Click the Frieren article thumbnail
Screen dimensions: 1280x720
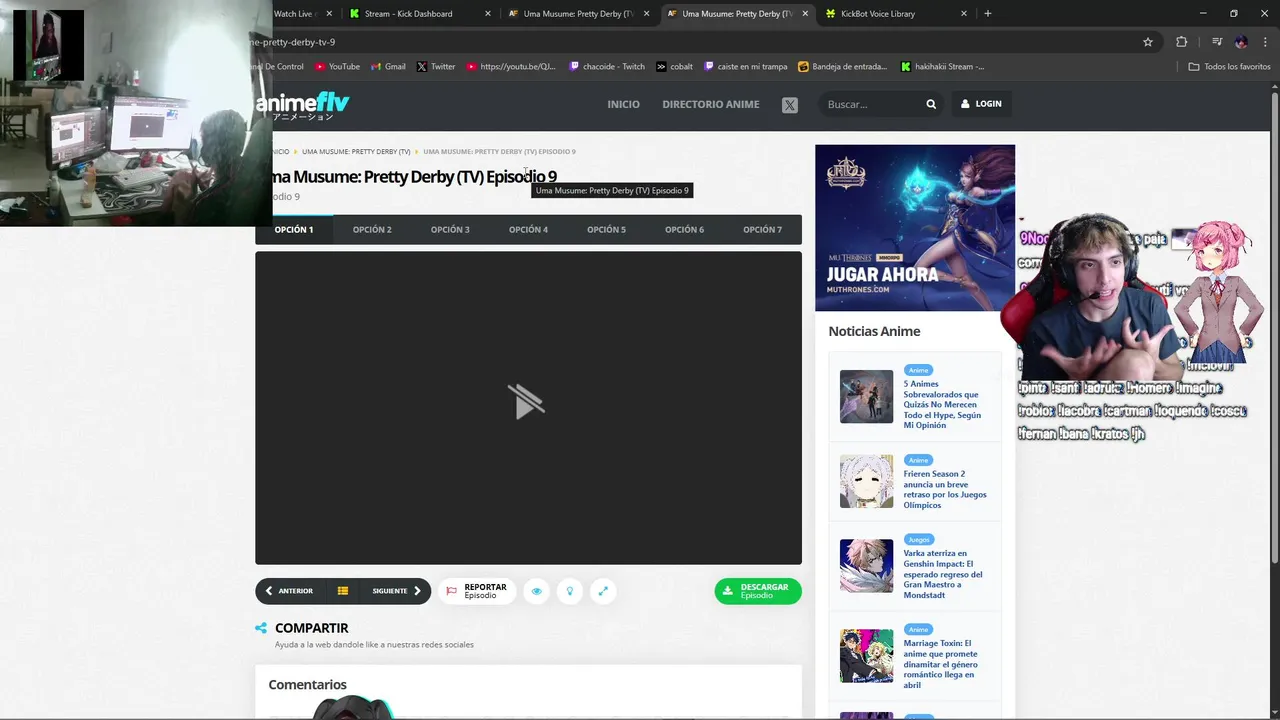pyautogui.click(x=866, y=482)
